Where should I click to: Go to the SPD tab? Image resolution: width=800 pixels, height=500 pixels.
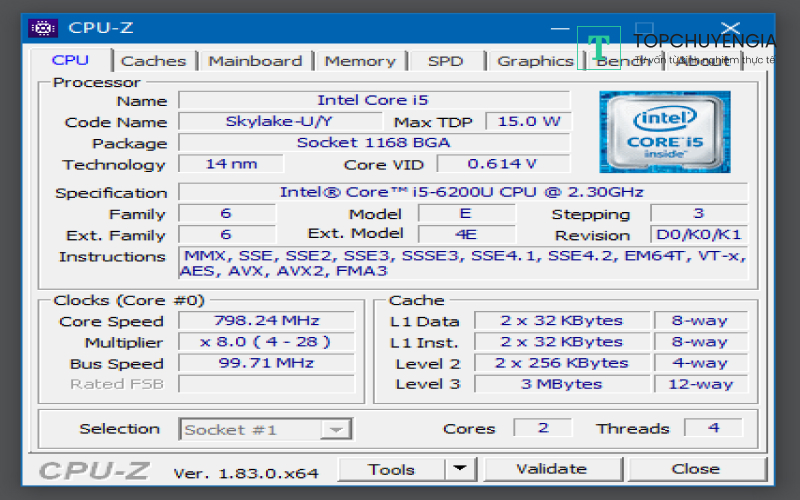tap(445, 61)
